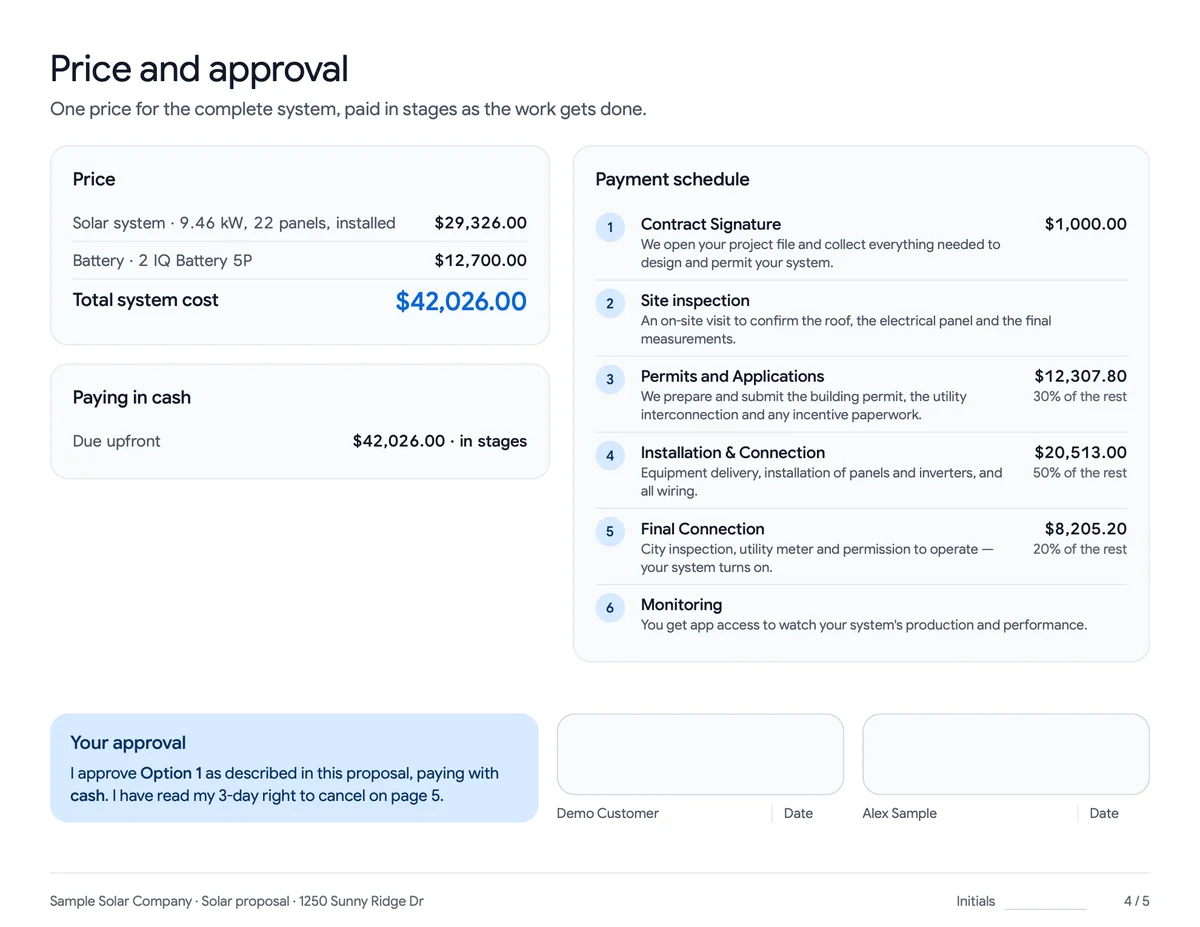1200x927 pixels.
Task: Click the '20% of the rest' note
Action: (x=1080, y=549)
